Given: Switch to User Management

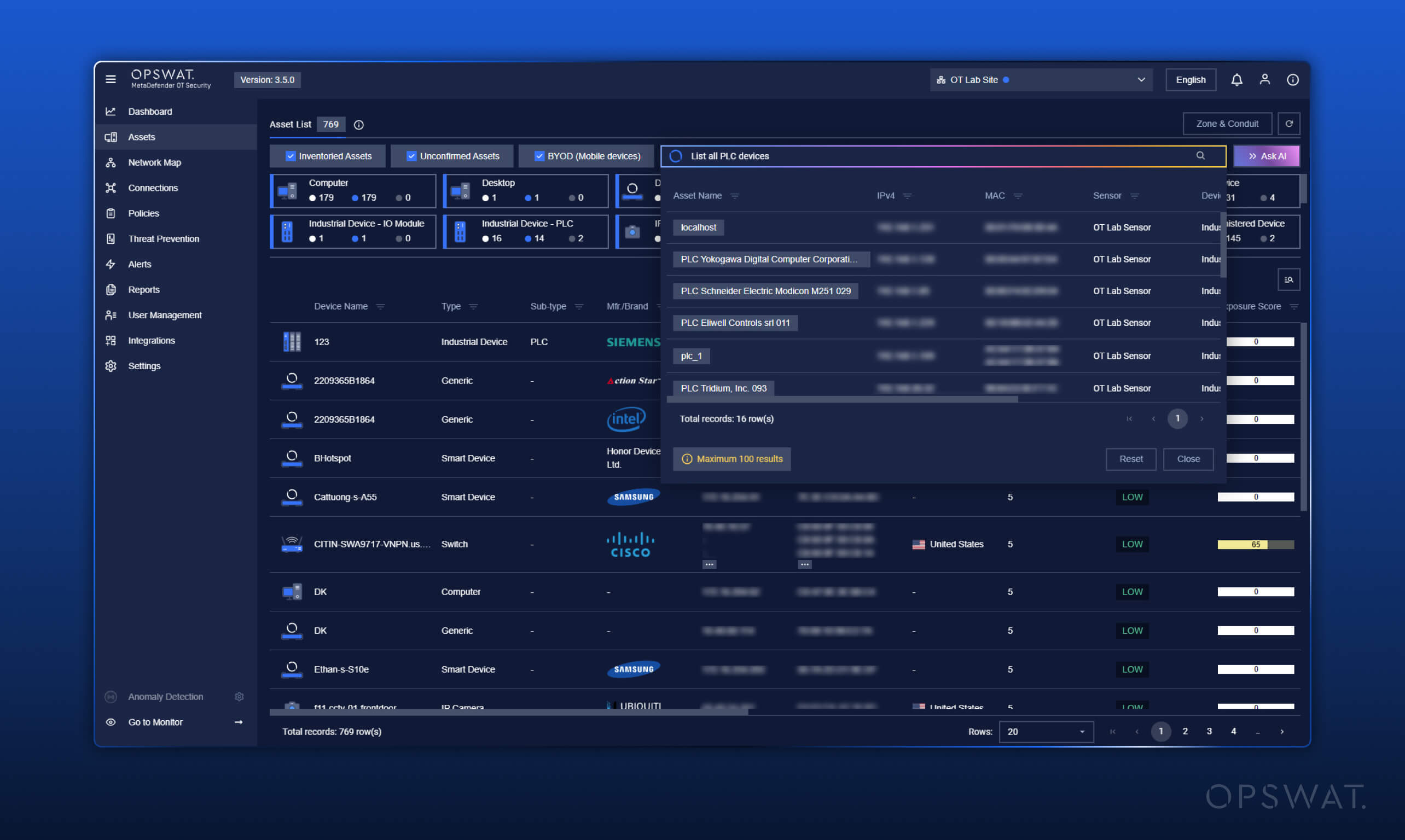Looking at the screenshot, I should (165, 314).
